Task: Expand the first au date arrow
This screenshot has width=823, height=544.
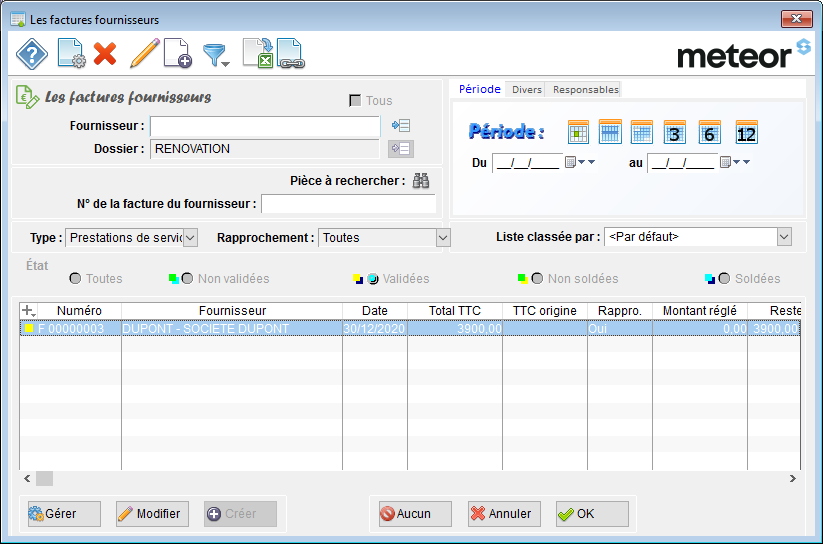Action: pyautogui.click(x=737, y=162)
